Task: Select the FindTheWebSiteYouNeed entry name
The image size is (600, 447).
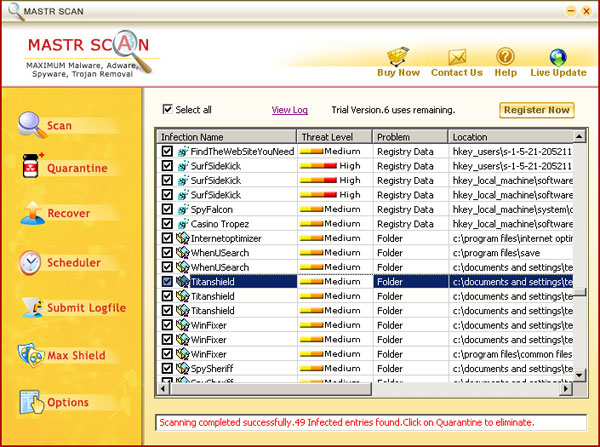Action: (x=242, y=152)
